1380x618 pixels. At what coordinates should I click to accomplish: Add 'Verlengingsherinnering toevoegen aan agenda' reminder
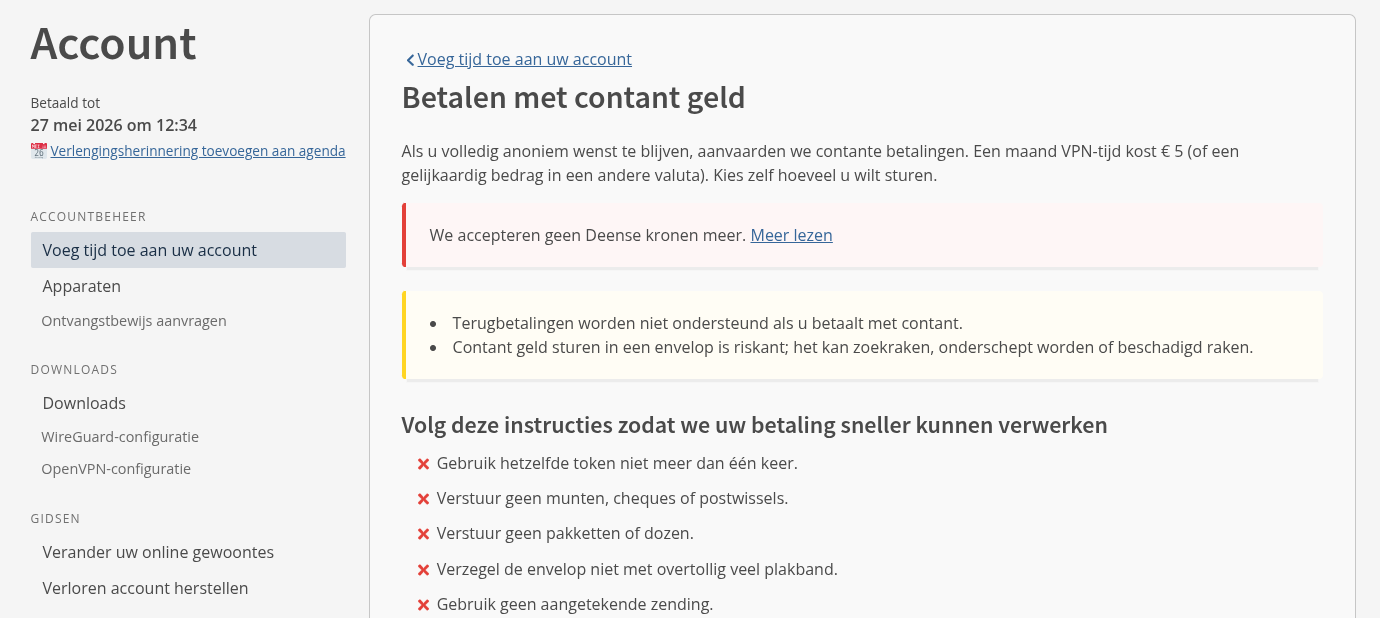point(198,151)
